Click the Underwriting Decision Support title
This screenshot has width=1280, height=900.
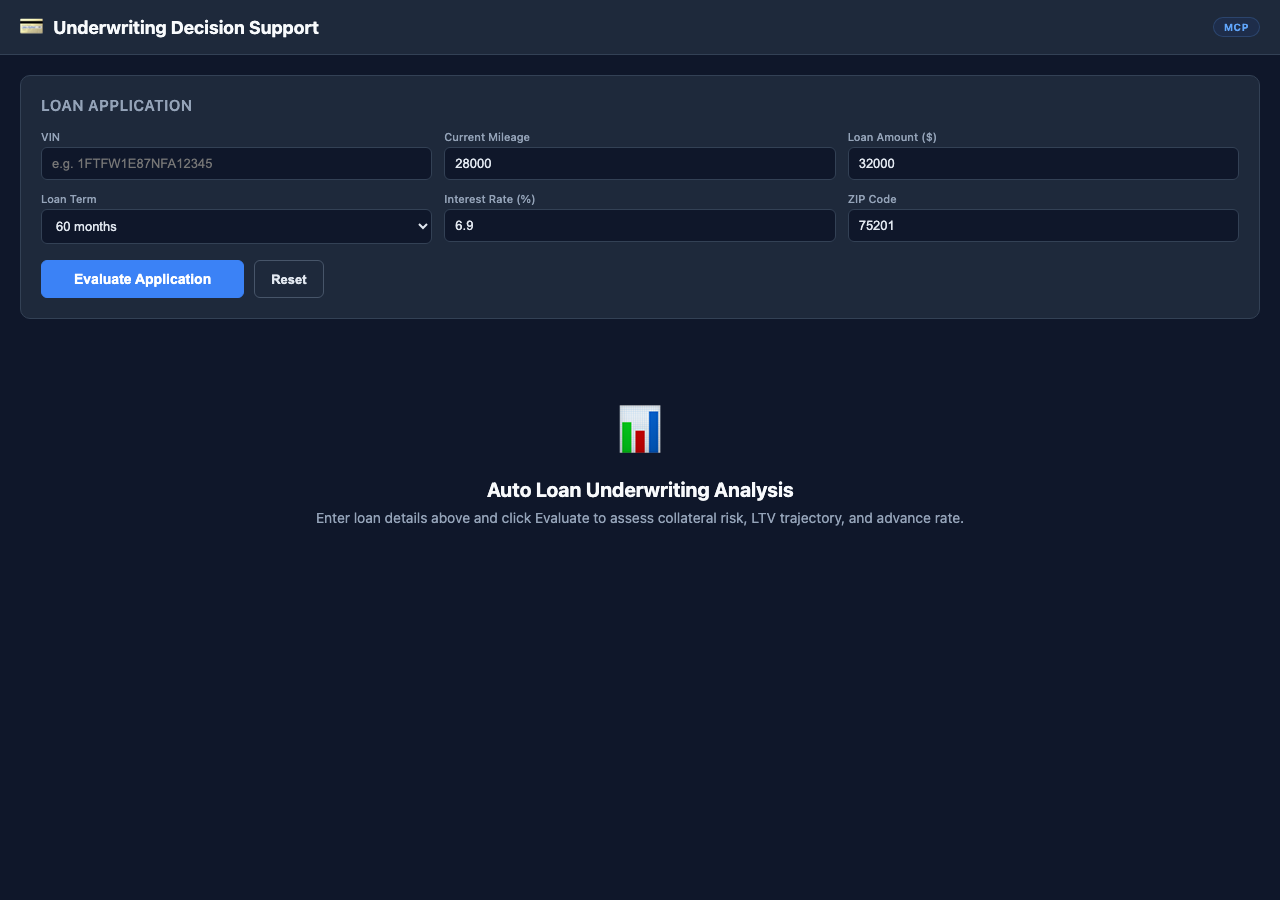pyautogui.click(x=186, y=27)
